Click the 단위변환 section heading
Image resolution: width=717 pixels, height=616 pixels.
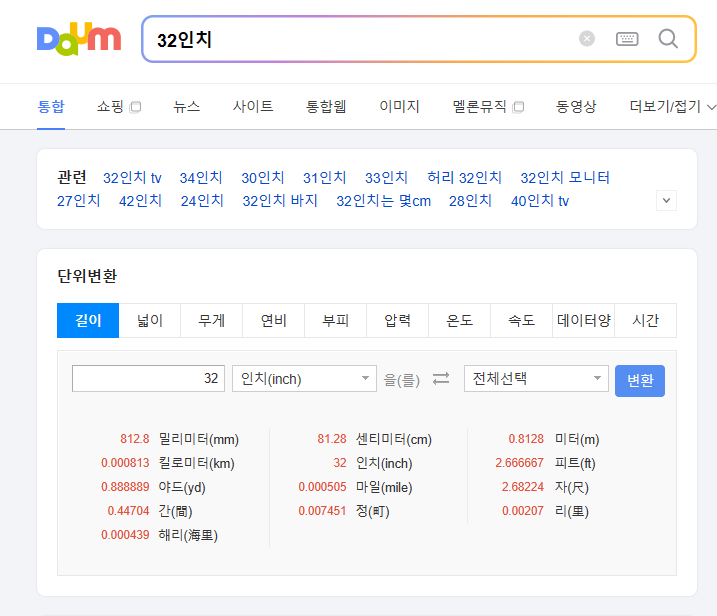pos(87,276)
